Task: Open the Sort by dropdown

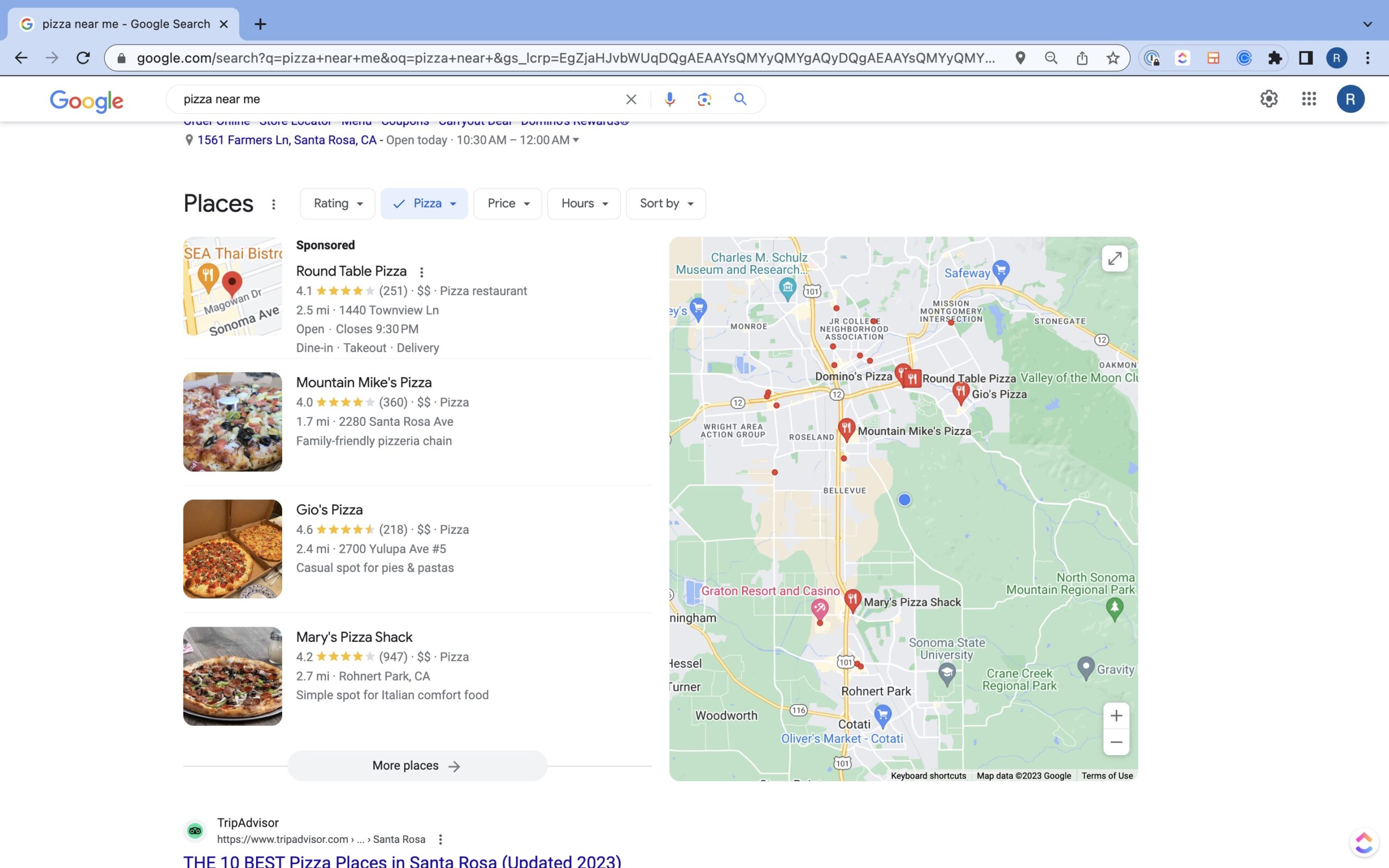Action: (666, 203)
